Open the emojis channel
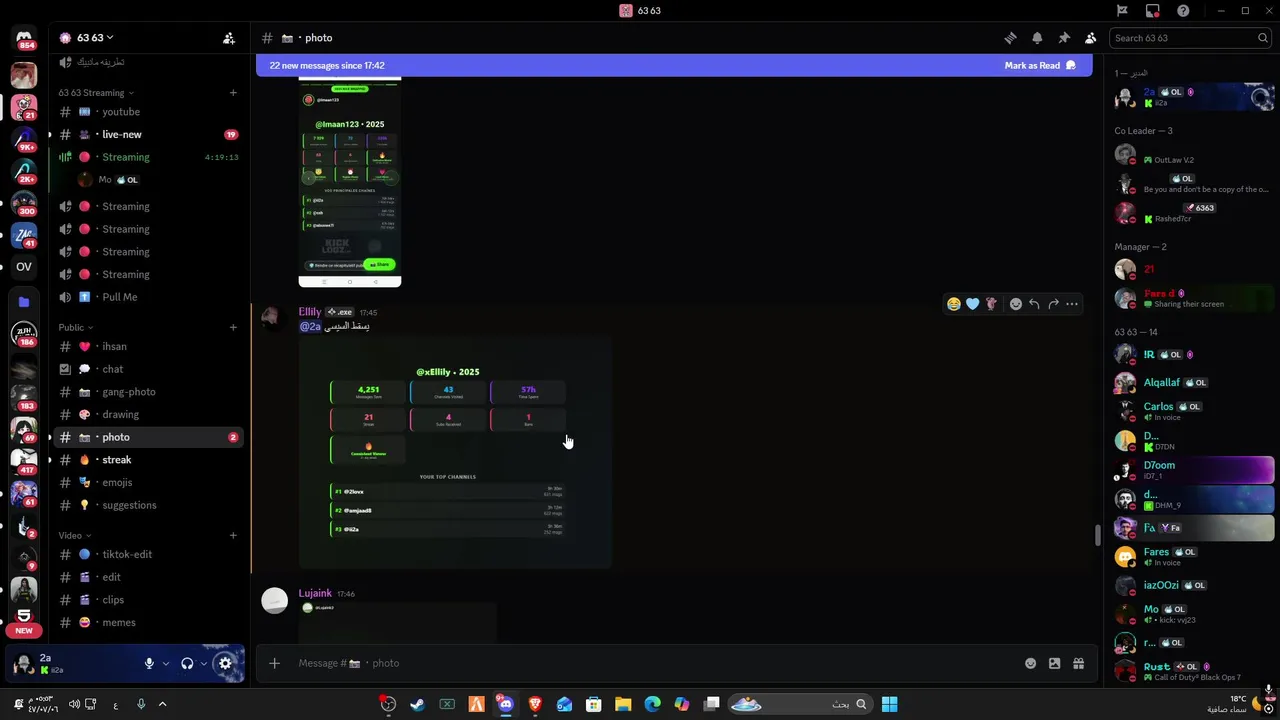Image resolution: width=1280 pixels, height=720 pixels. coord(150,482)
